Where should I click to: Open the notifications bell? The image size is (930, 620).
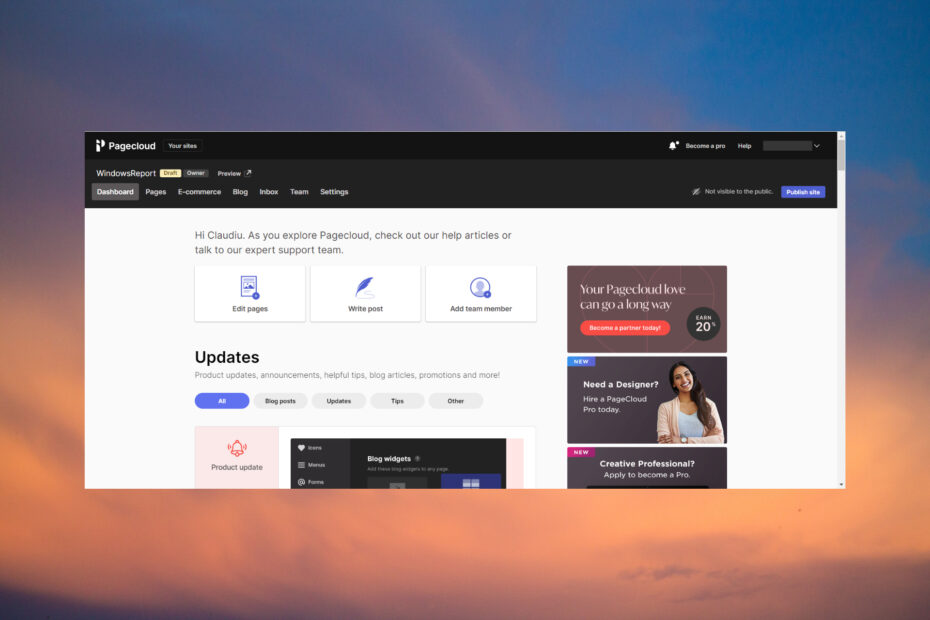click(673, 145)
